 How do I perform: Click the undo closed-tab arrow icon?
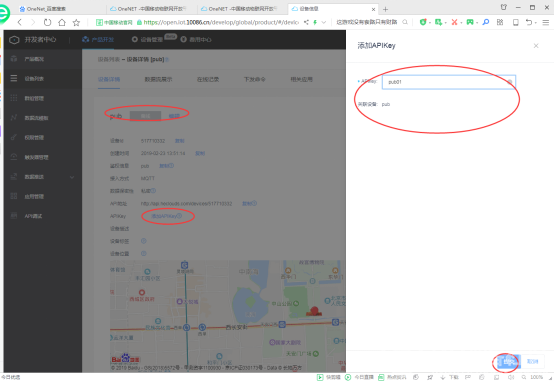pos(529,22)
